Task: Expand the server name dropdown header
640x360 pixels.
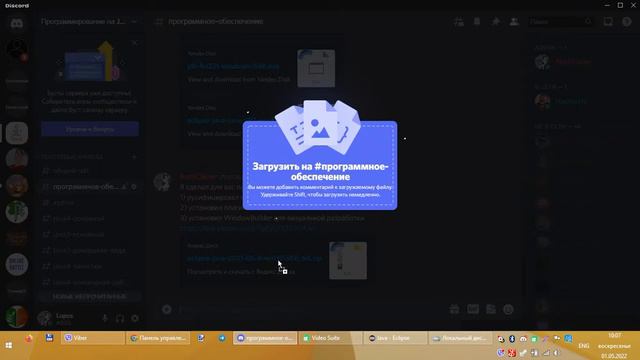Action: (x=89, y=22)
